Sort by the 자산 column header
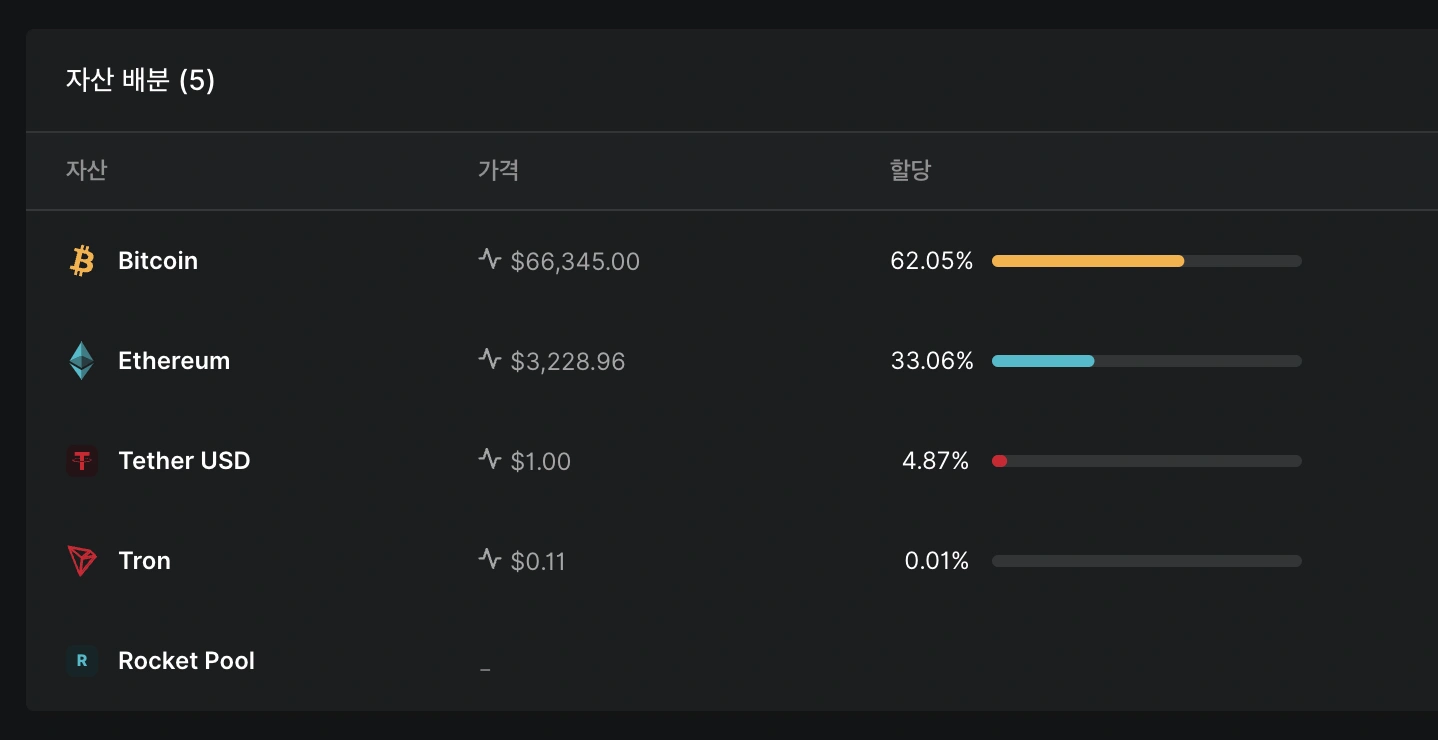Viewport: 1438px width, 740px height. coord(86,170)
